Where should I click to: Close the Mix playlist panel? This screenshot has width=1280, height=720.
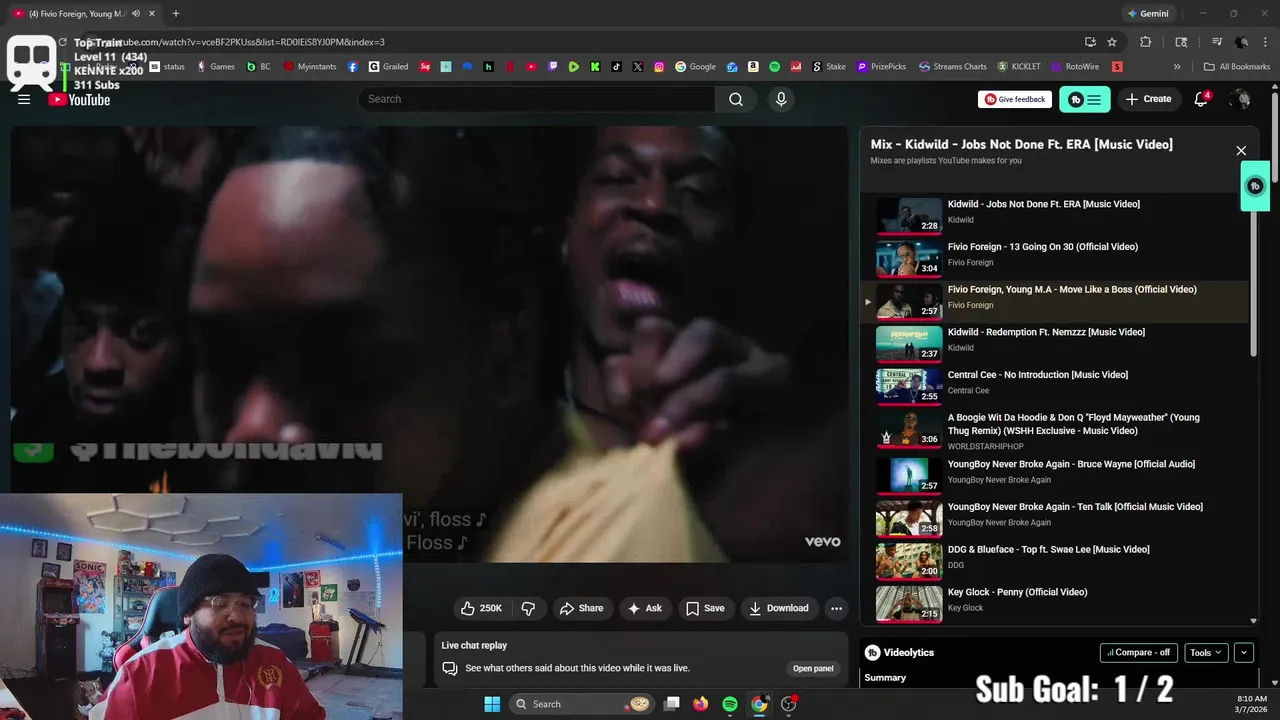click(1241, 151)
